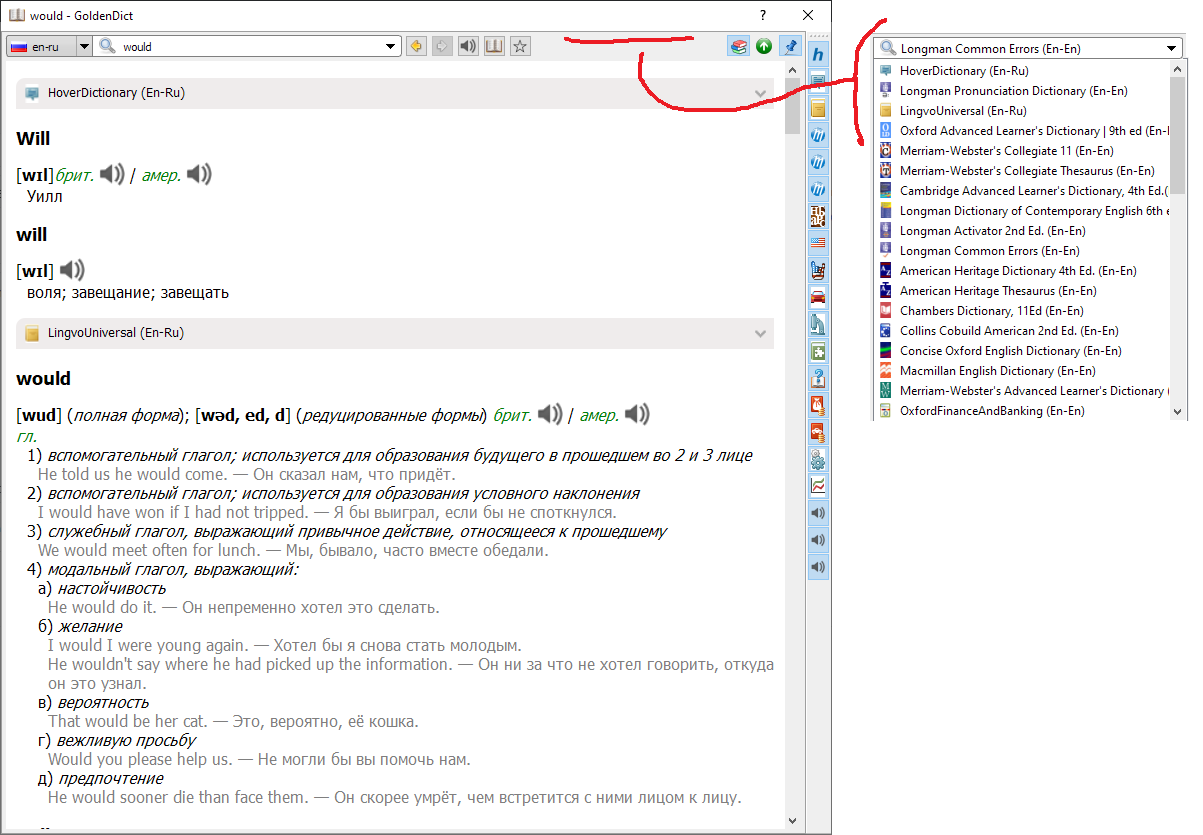
Task: Open dictionaries dialog via stacked books icon
Action: 738,45
